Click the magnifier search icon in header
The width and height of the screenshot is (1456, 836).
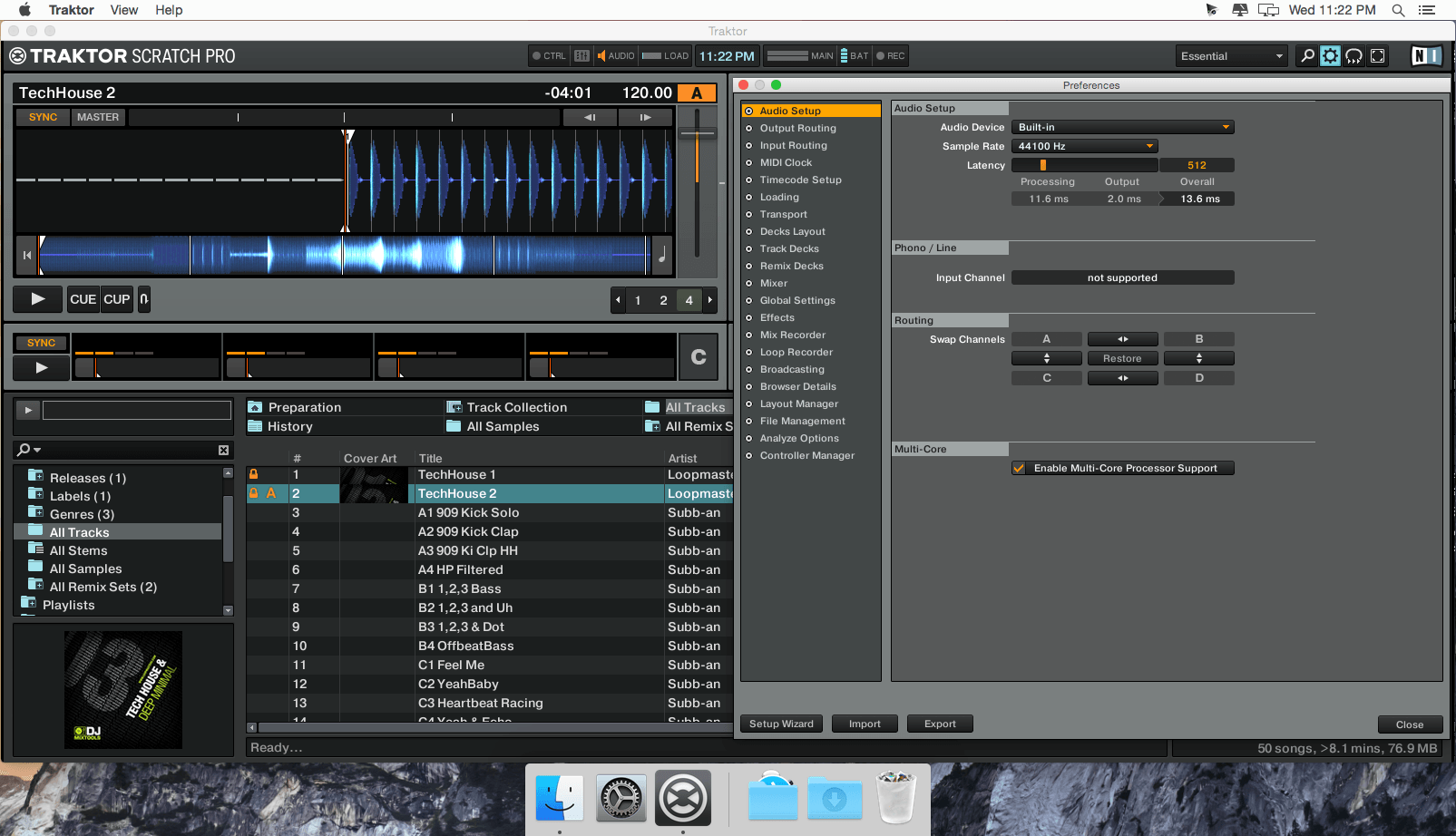pyautogui.click(x=1307, y=56)
